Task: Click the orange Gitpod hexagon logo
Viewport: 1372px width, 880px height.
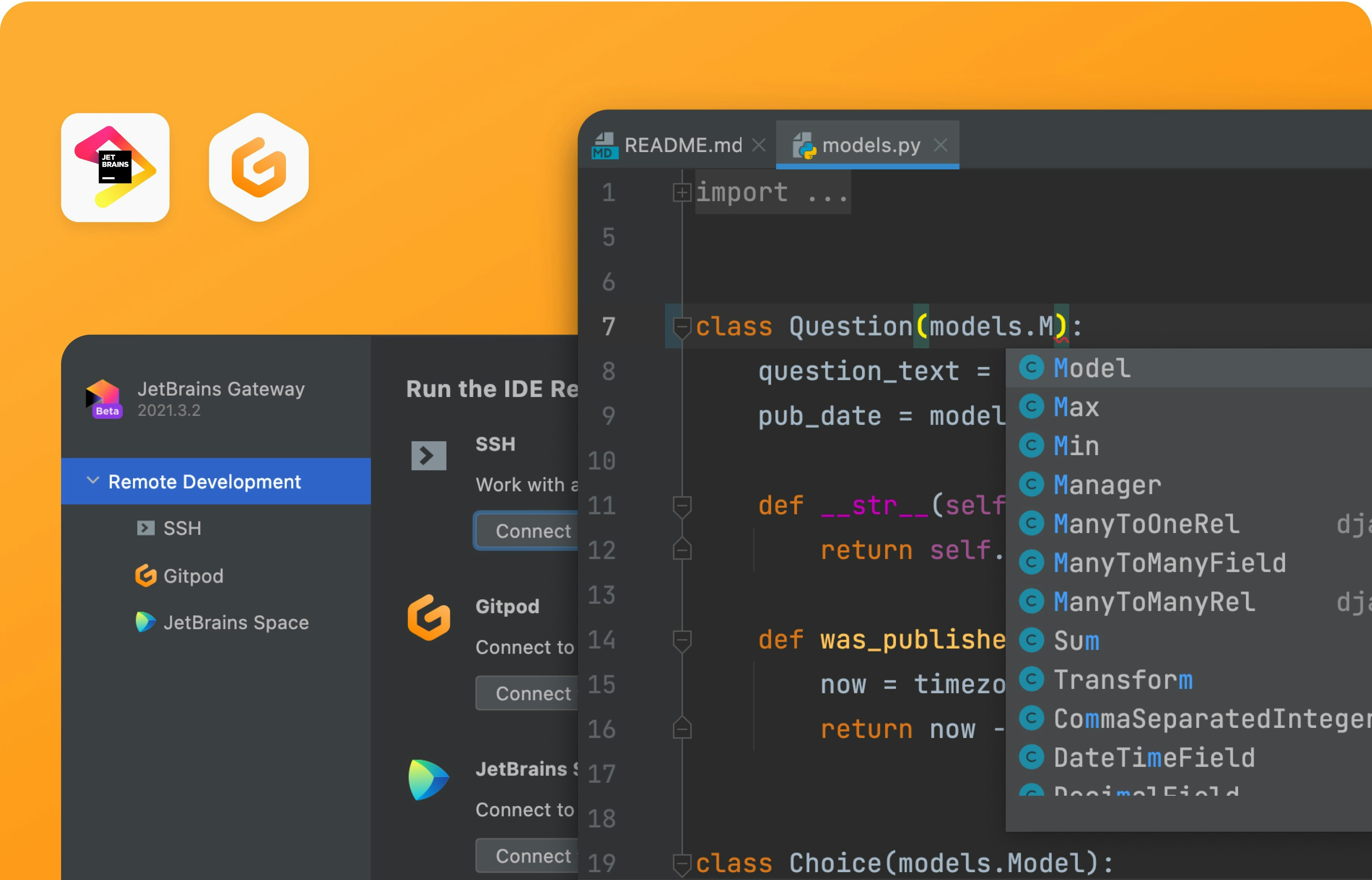Action: [259, 167]
